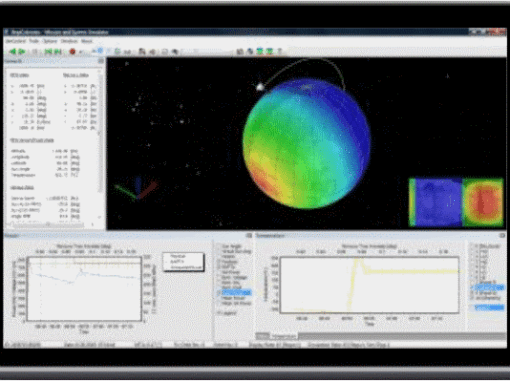Toggle the Sun Angle checkbox in plot list
The image size is (510, 382).
pos(219,246)
